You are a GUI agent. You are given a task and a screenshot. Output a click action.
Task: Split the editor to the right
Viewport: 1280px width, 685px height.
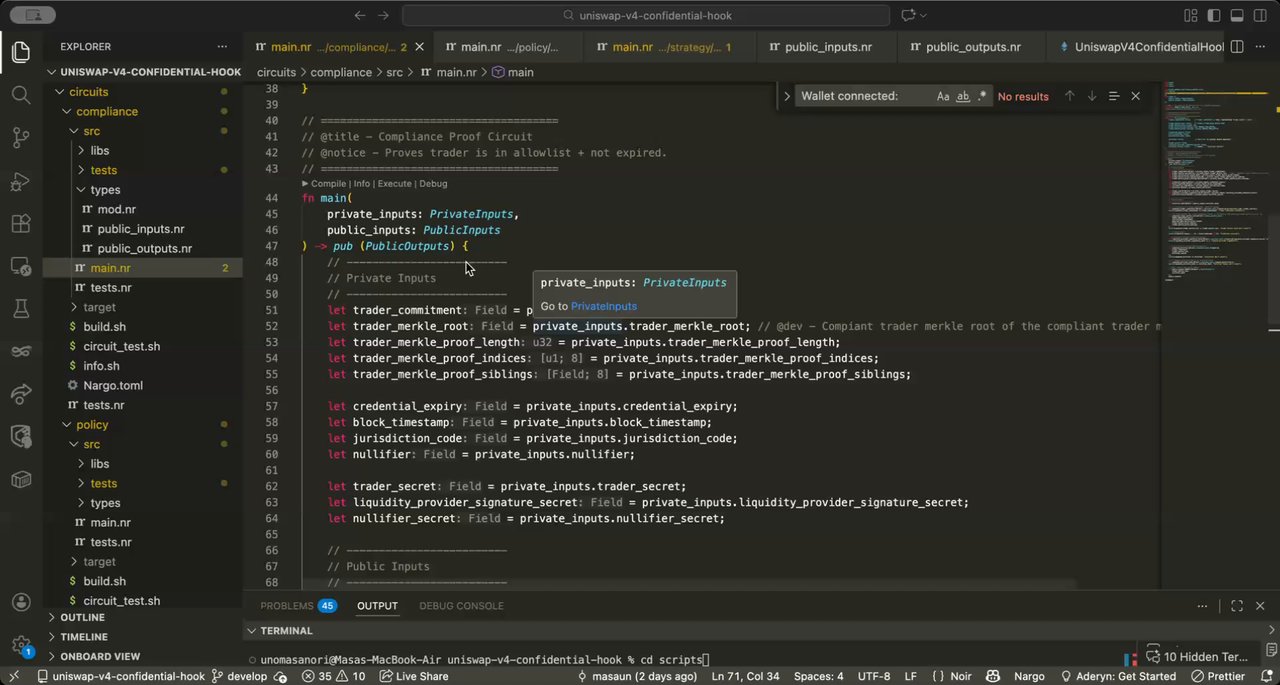click(x=1237, y=47)
